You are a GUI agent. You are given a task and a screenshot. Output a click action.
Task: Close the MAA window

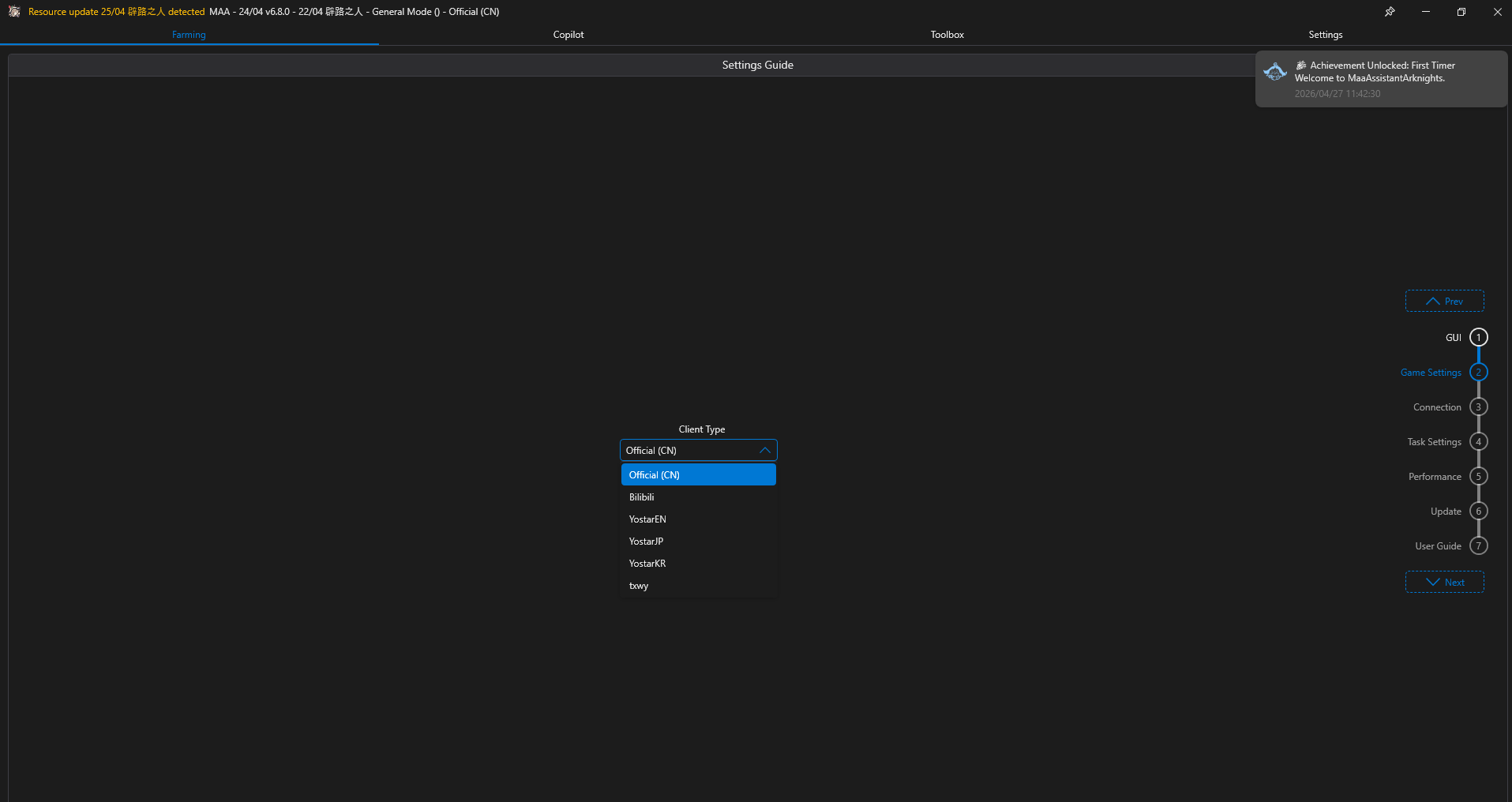click(x=1497, y=11)
